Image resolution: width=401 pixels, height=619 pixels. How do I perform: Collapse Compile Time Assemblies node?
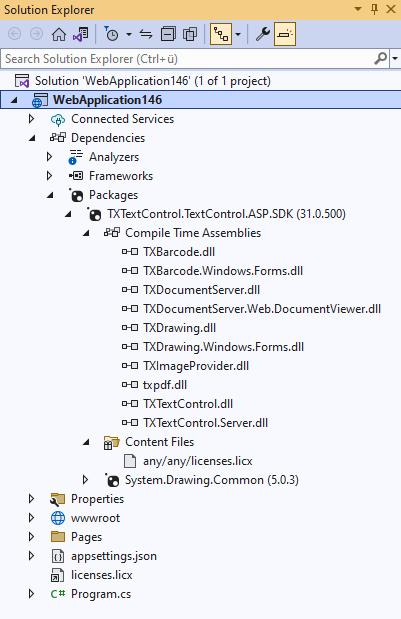point(86,233)
